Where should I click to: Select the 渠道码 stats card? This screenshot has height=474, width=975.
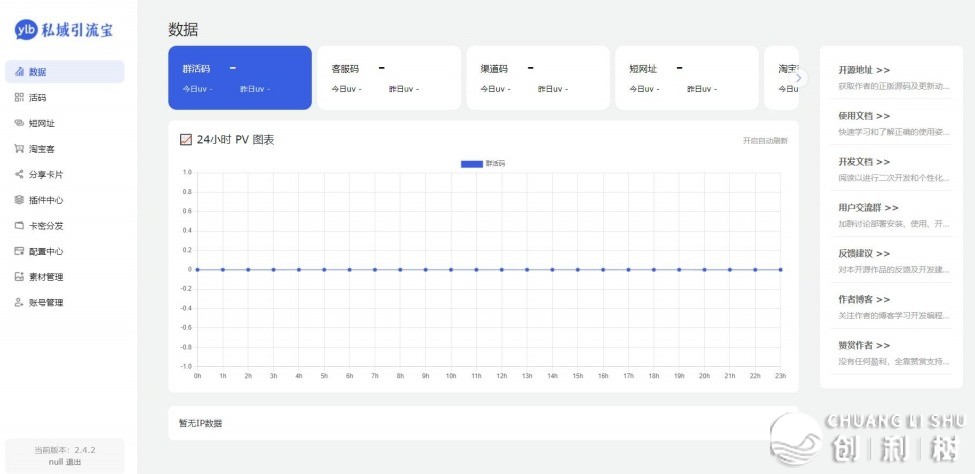[x=538, y=78]
